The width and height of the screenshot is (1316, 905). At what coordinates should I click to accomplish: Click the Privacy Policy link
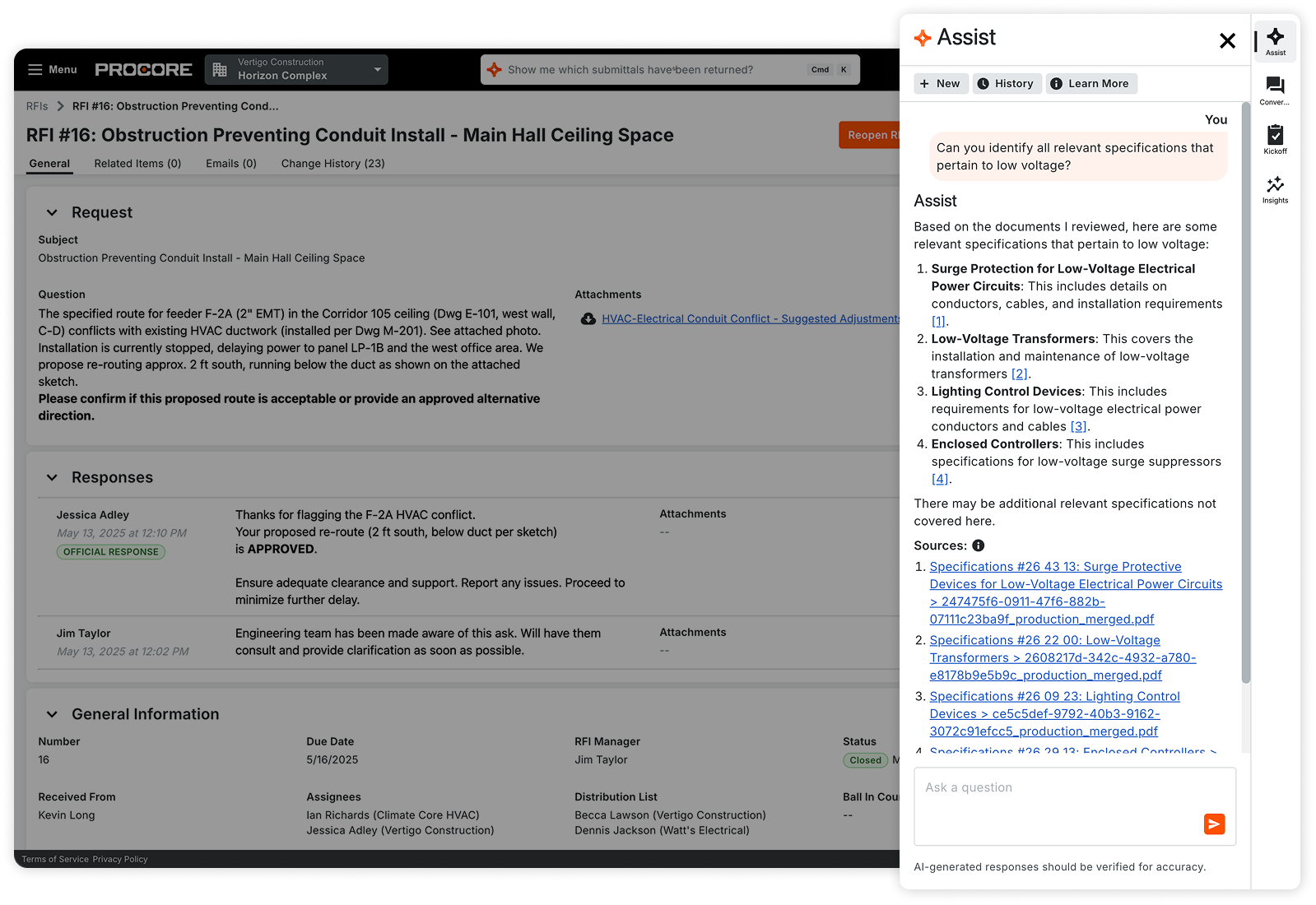[x=120, y=860]
